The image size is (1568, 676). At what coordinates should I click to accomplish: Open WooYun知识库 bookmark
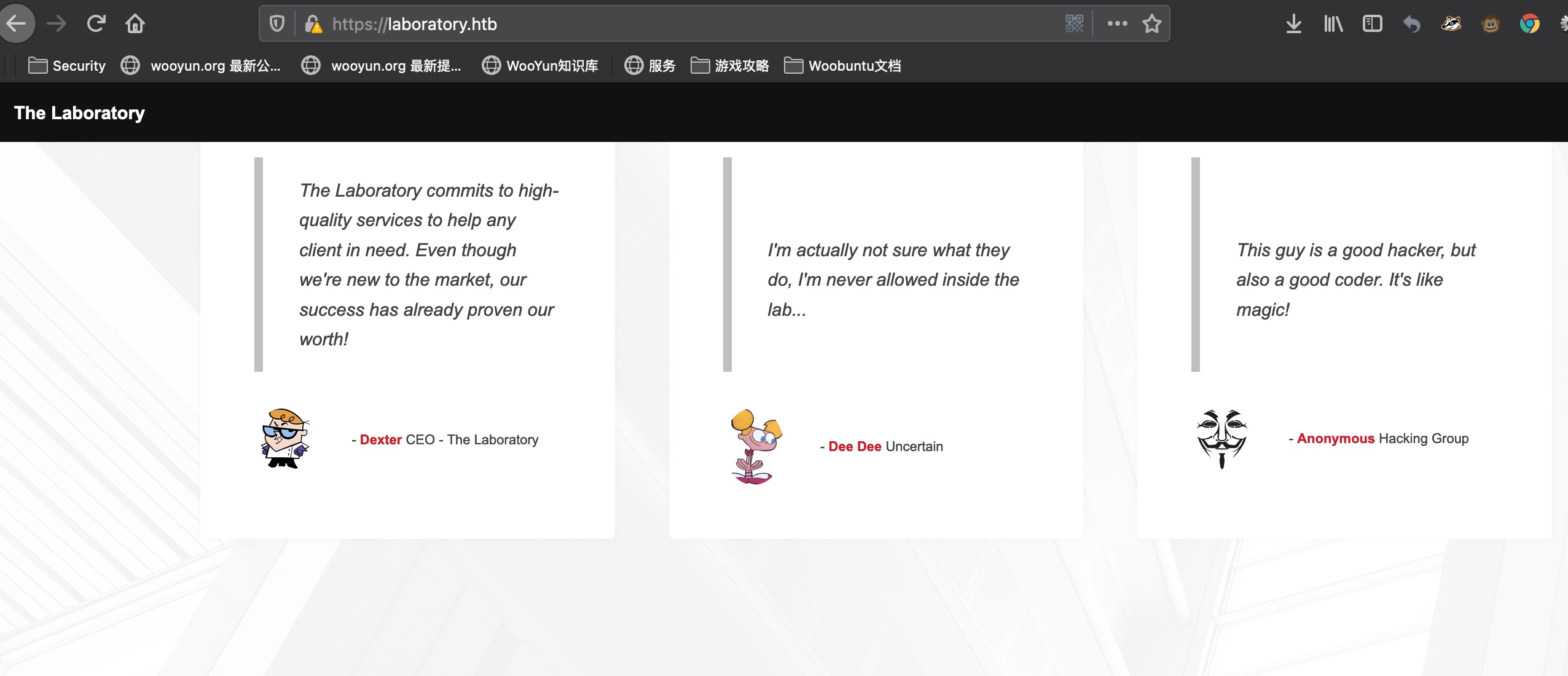click(x=539, y=66)
